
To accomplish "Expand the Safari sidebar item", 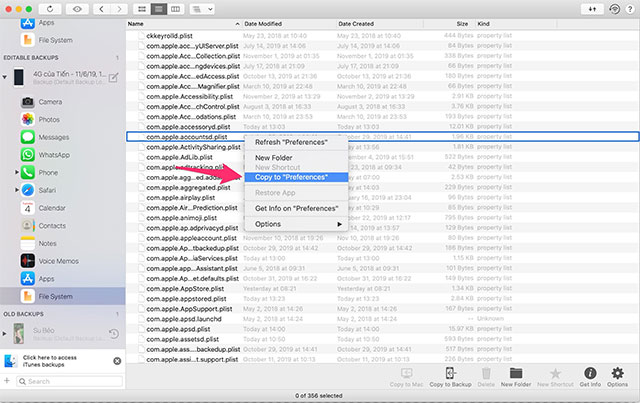I will tap(17, 190).
